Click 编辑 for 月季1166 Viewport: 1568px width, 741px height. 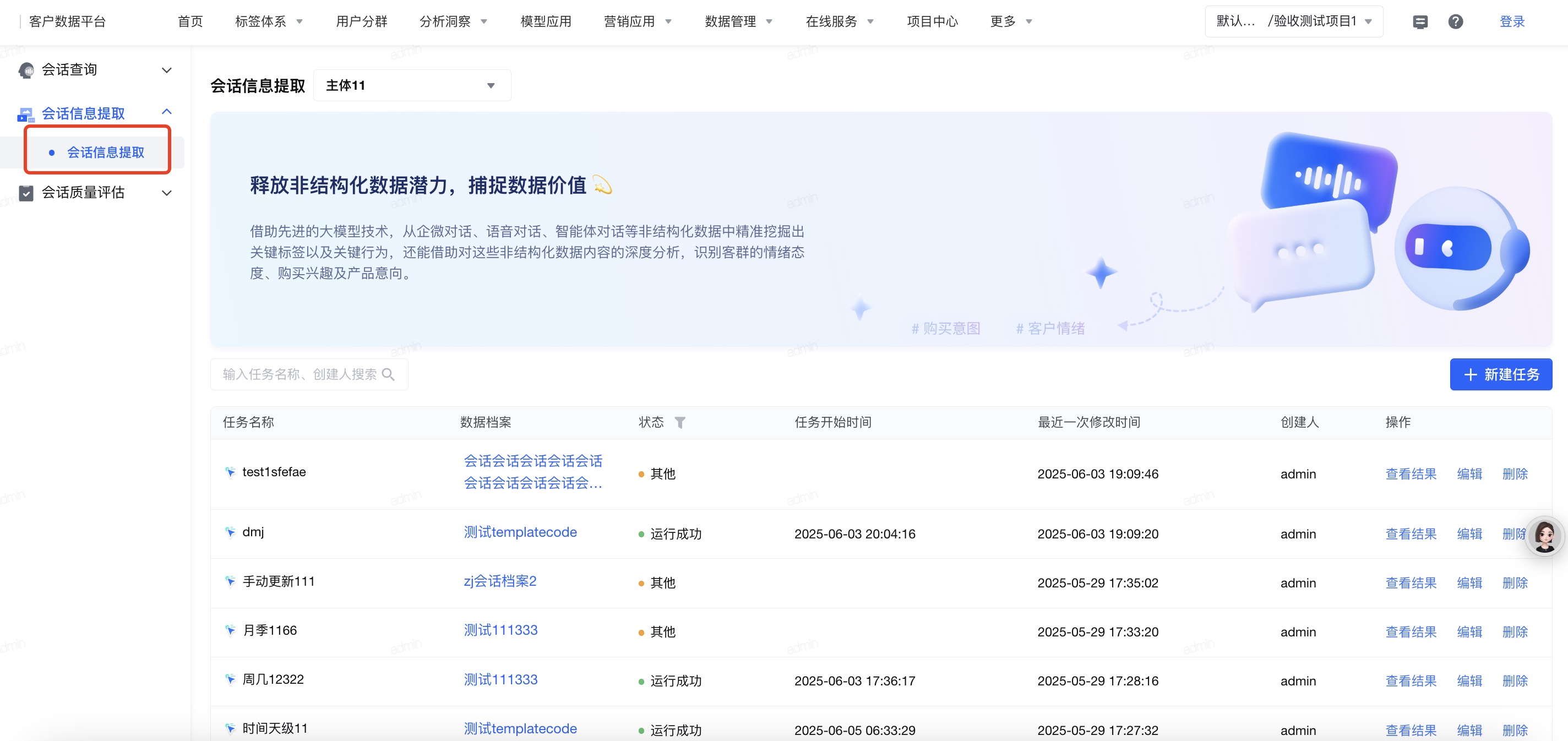coord(1469,632)
